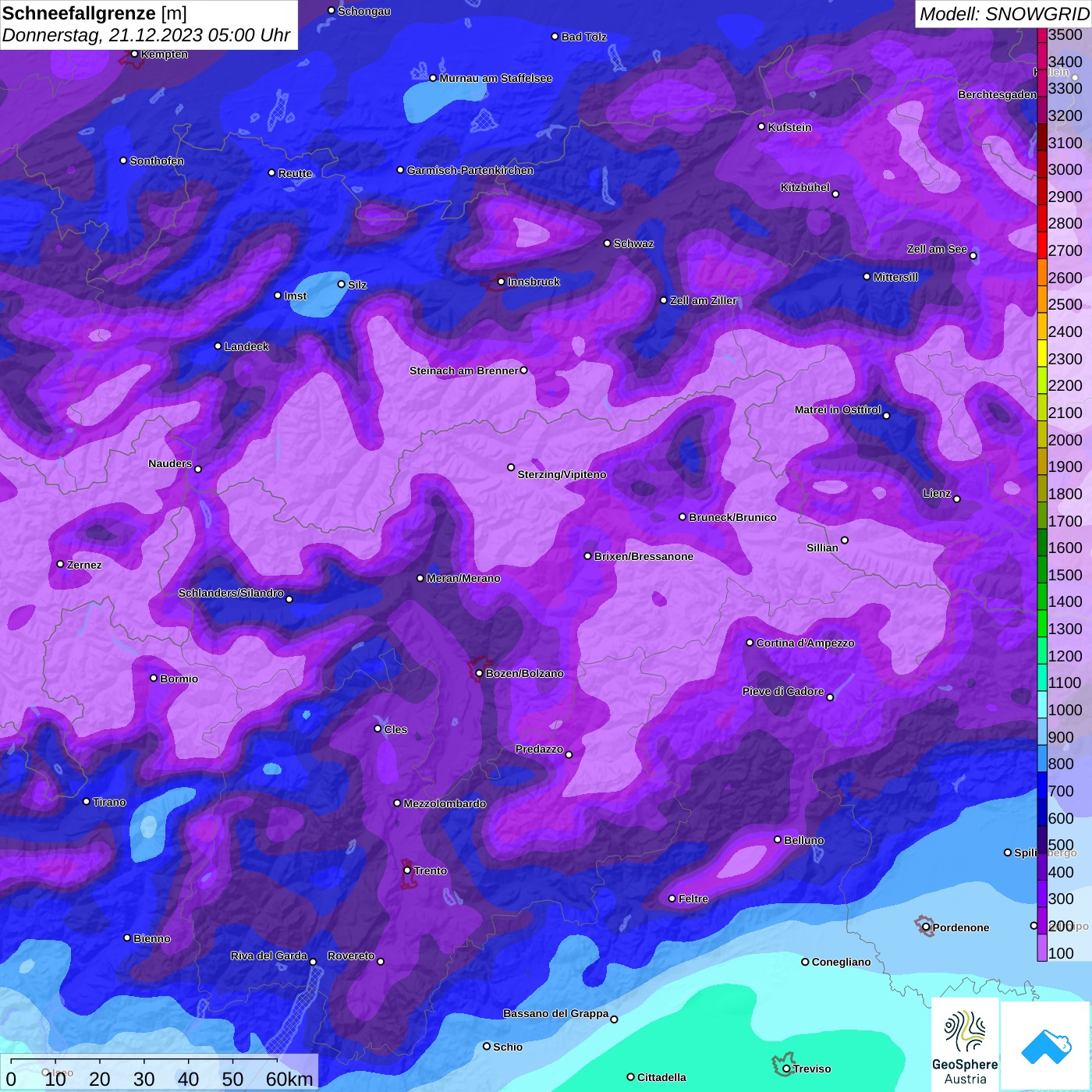The width and height of the screenshot is (1092, 1092).
Task: Click the Bozen/Bolzano city marker dot
Action: point(479,673)
